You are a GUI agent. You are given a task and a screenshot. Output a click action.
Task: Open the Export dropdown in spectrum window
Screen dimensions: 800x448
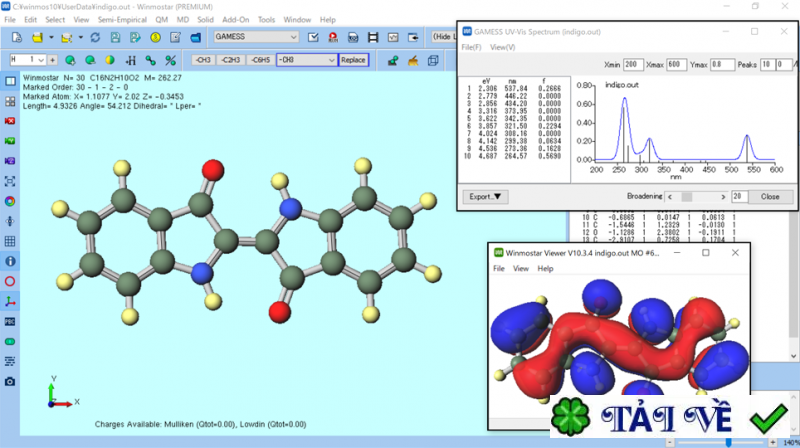pos(486,197)
